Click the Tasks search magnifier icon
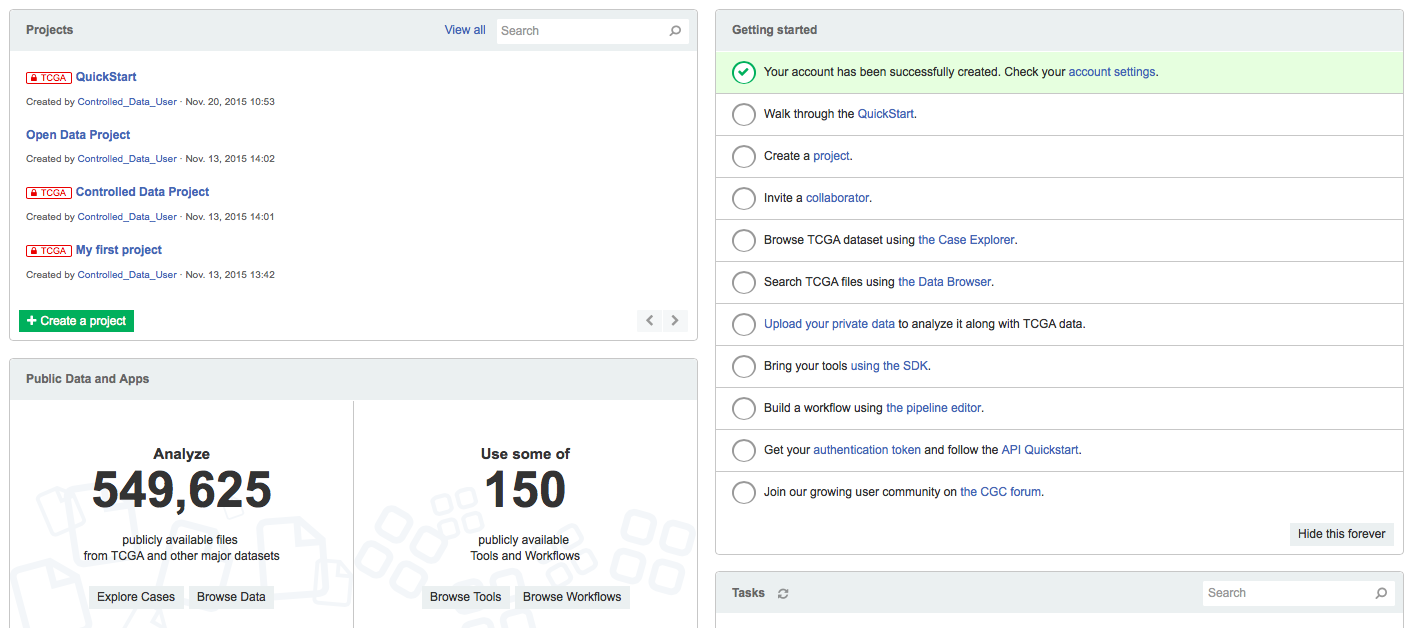The height and width of the screenshot is (628, 1412). [x=1382, y=593]
